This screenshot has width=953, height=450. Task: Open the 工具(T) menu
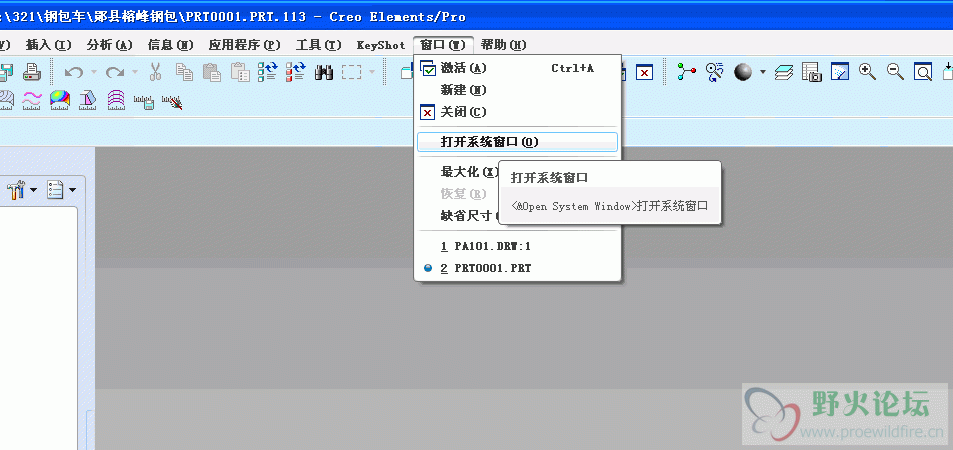point(318,45)
